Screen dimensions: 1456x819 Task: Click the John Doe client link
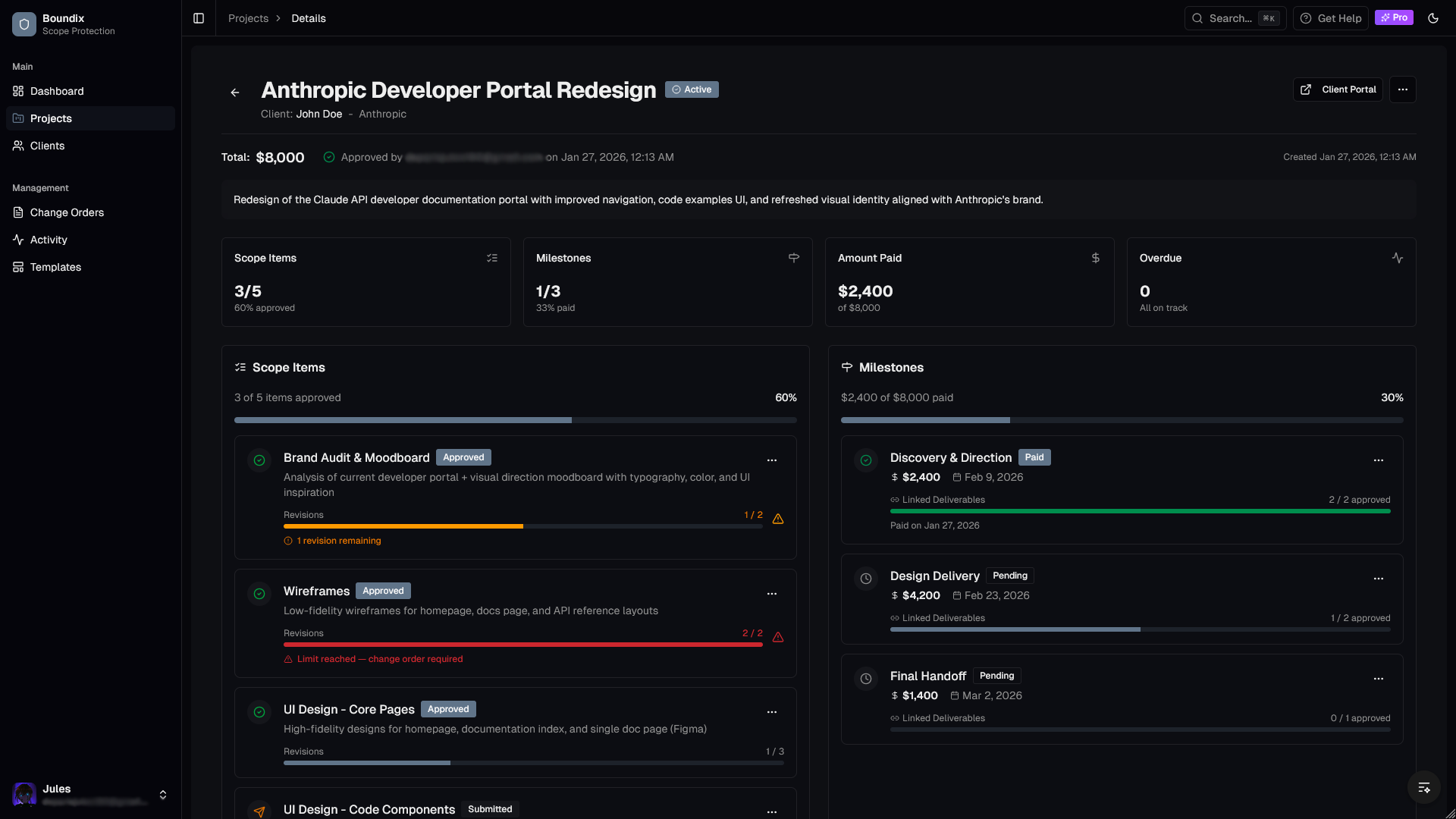click(318, 114)
